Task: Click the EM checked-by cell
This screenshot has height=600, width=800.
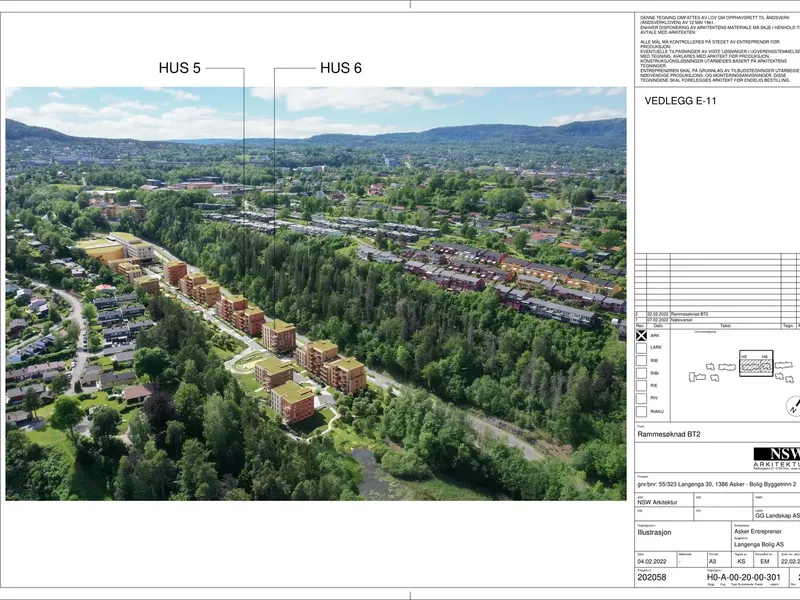Action: point(764,561)
